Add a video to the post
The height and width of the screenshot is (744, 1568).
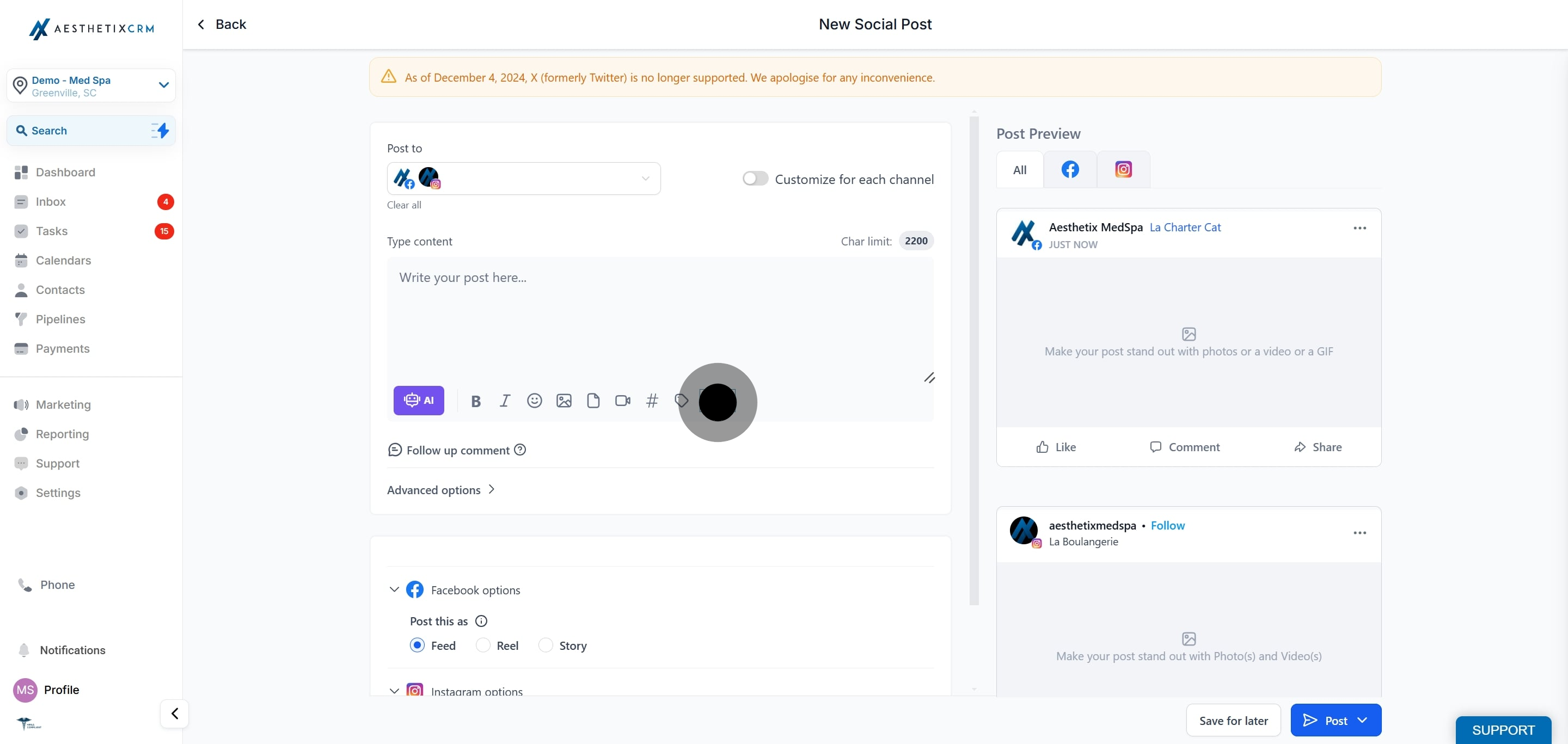pos(623,400)
